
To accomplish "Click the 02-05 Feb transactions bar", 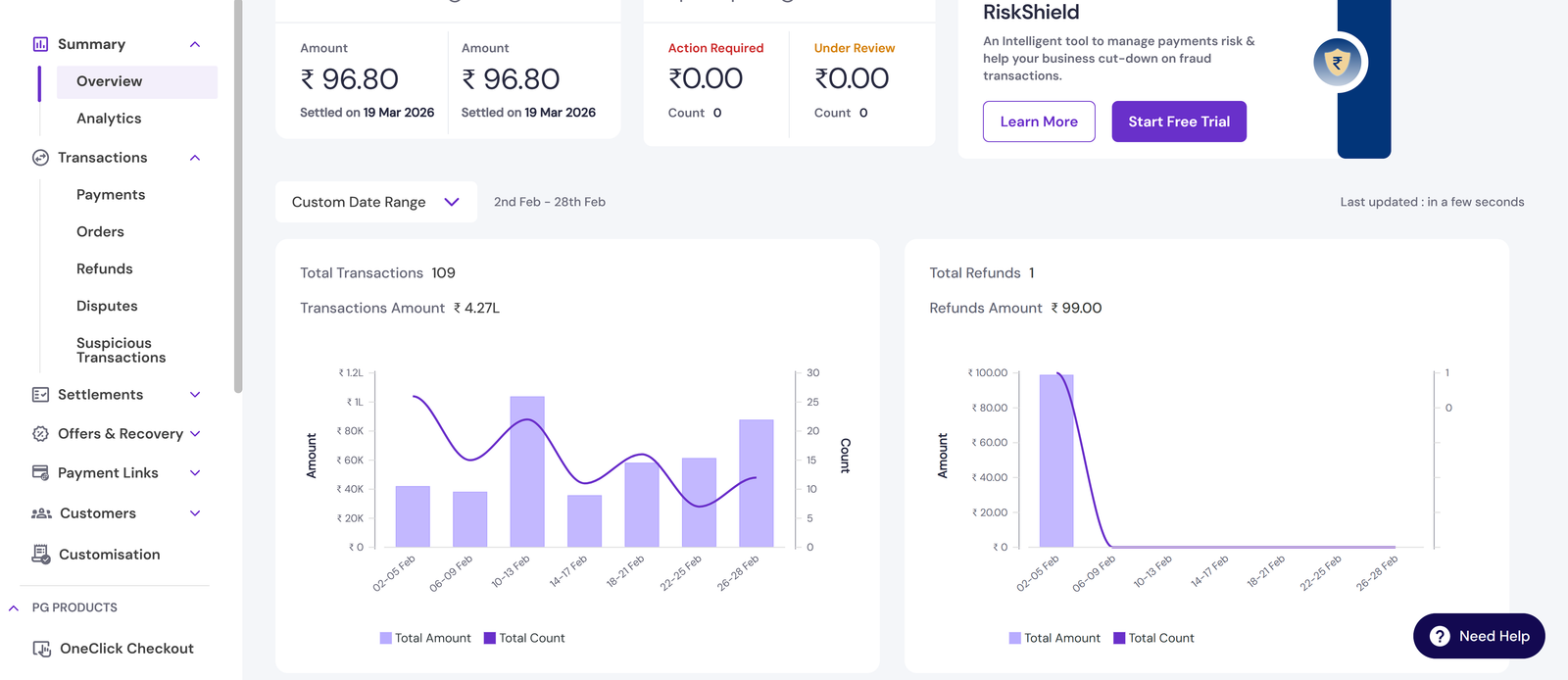I will [x=413, y=516].
